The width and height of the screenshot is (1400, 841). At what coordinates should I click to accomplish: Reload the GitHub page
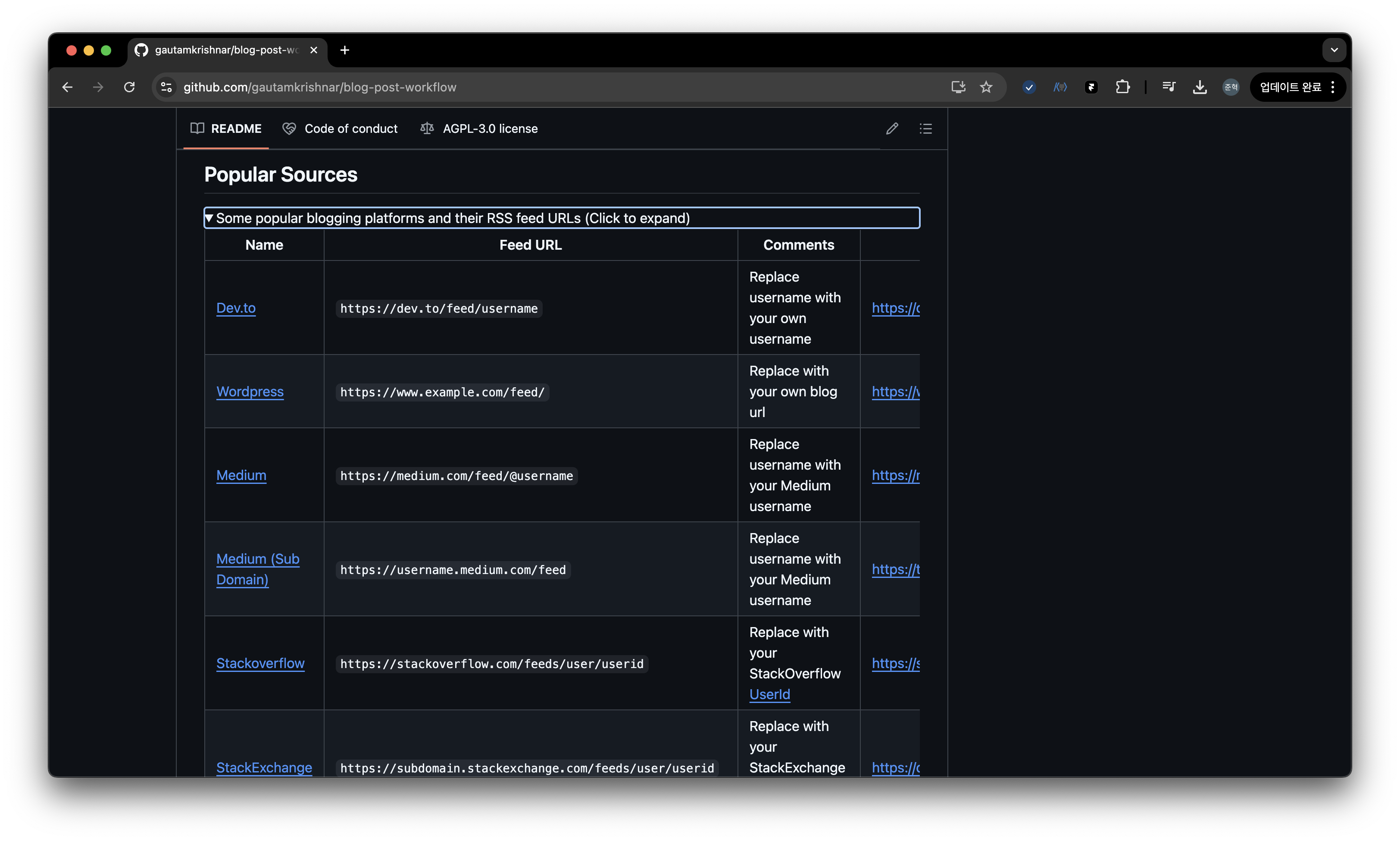click(x=129, y=87)
